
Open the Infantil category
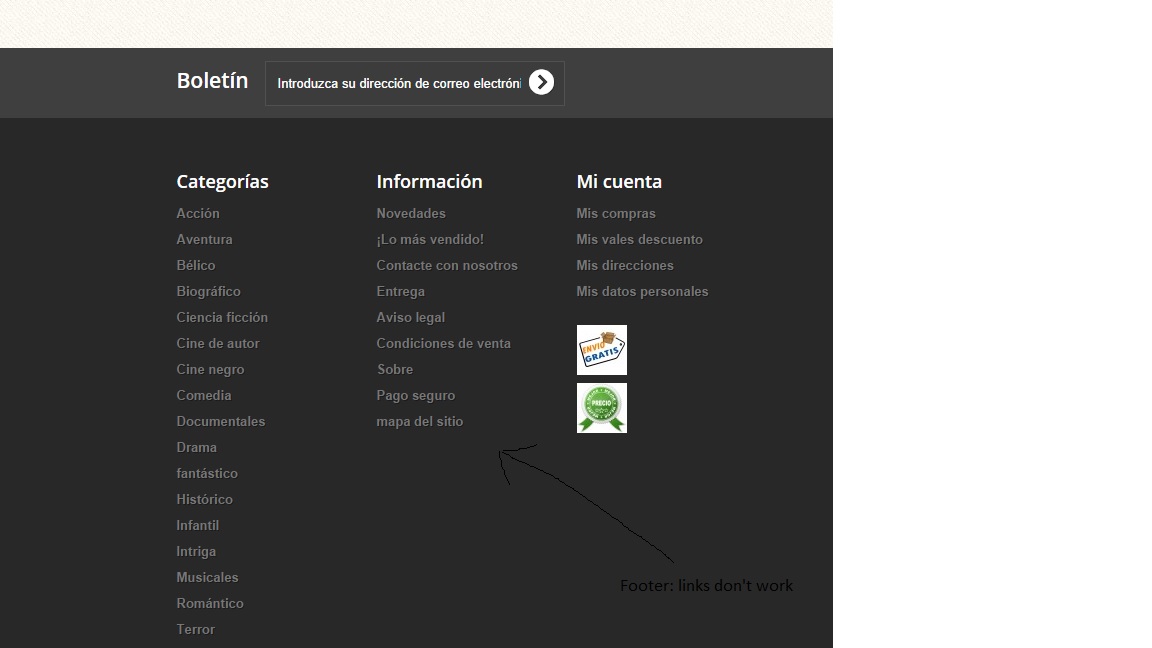[198, 525]
